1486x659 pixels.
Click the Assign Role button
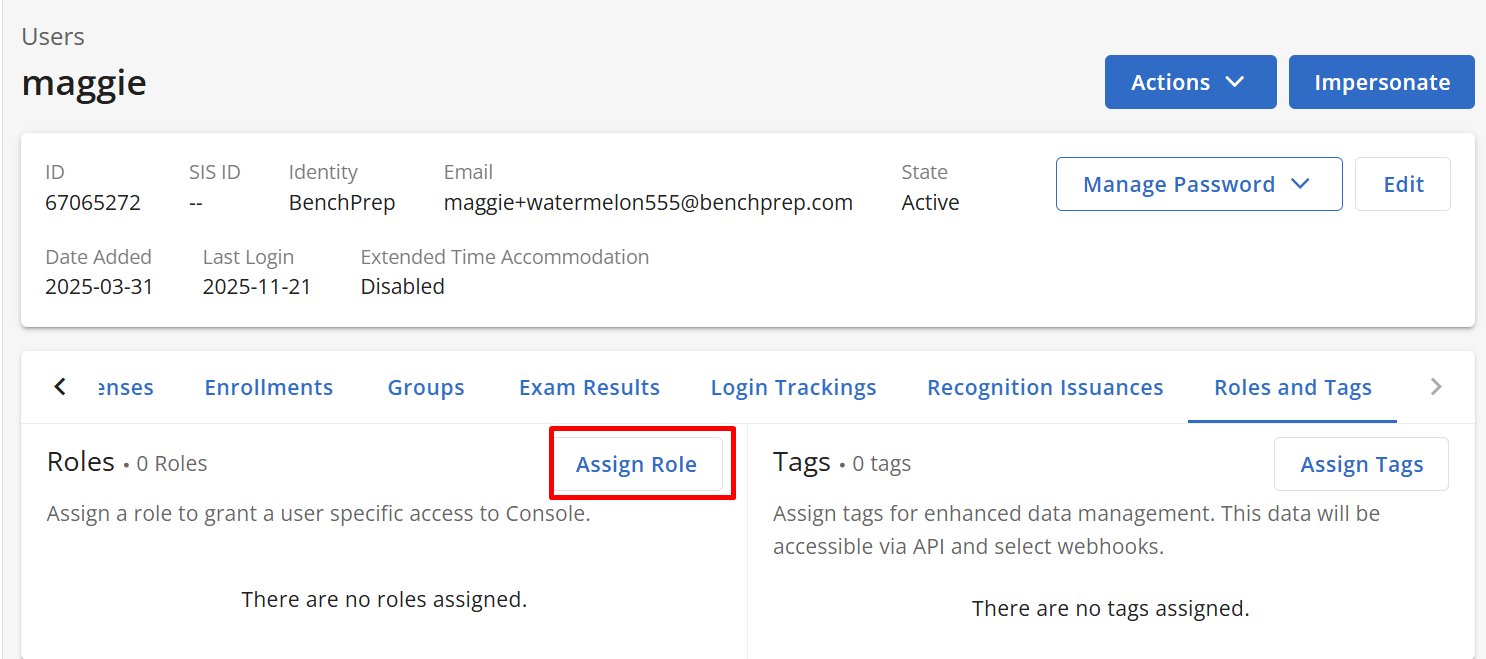click(x=636, y=464)
